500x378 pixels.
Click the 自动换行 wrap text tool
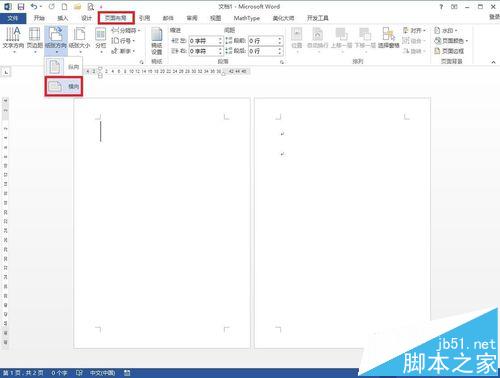coord(317,40)
